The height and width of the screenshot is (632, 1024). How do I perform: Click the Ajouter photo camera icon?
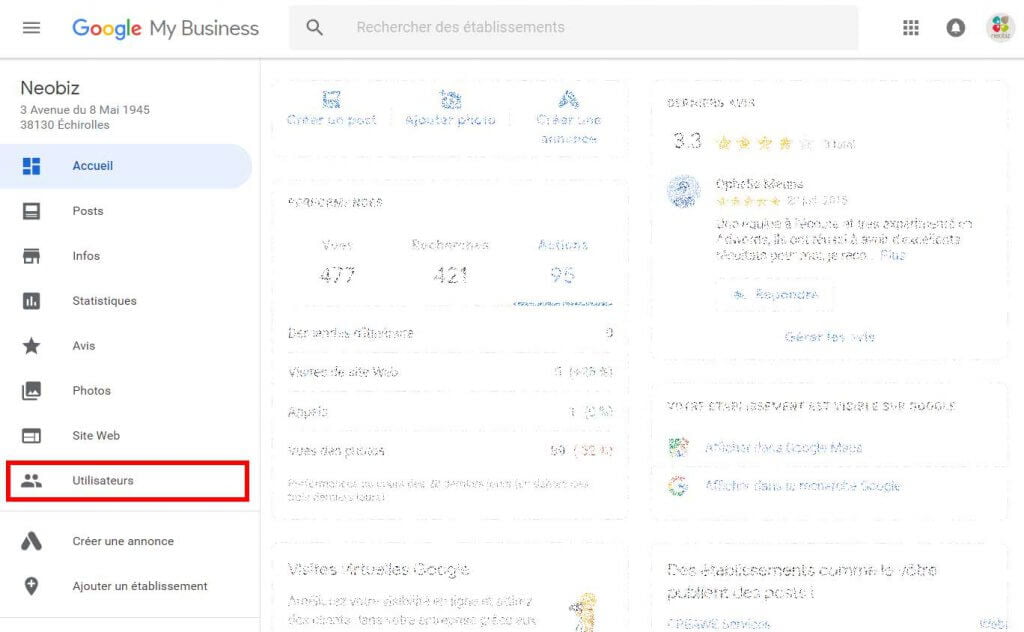451,100
